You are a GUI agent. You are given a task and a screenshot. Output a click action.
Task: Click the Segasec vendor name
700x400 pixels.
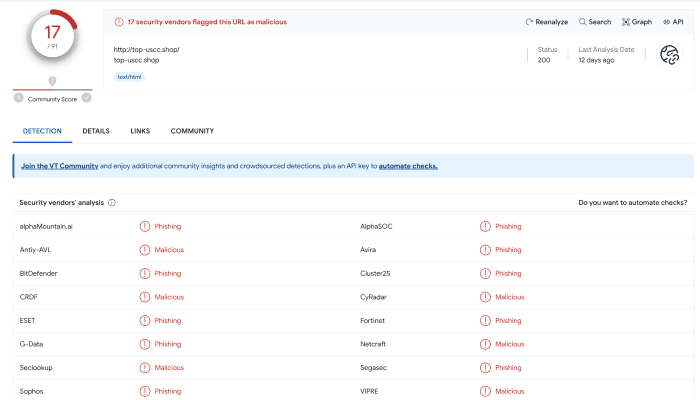pyautogui.click(x=373, y=368)
